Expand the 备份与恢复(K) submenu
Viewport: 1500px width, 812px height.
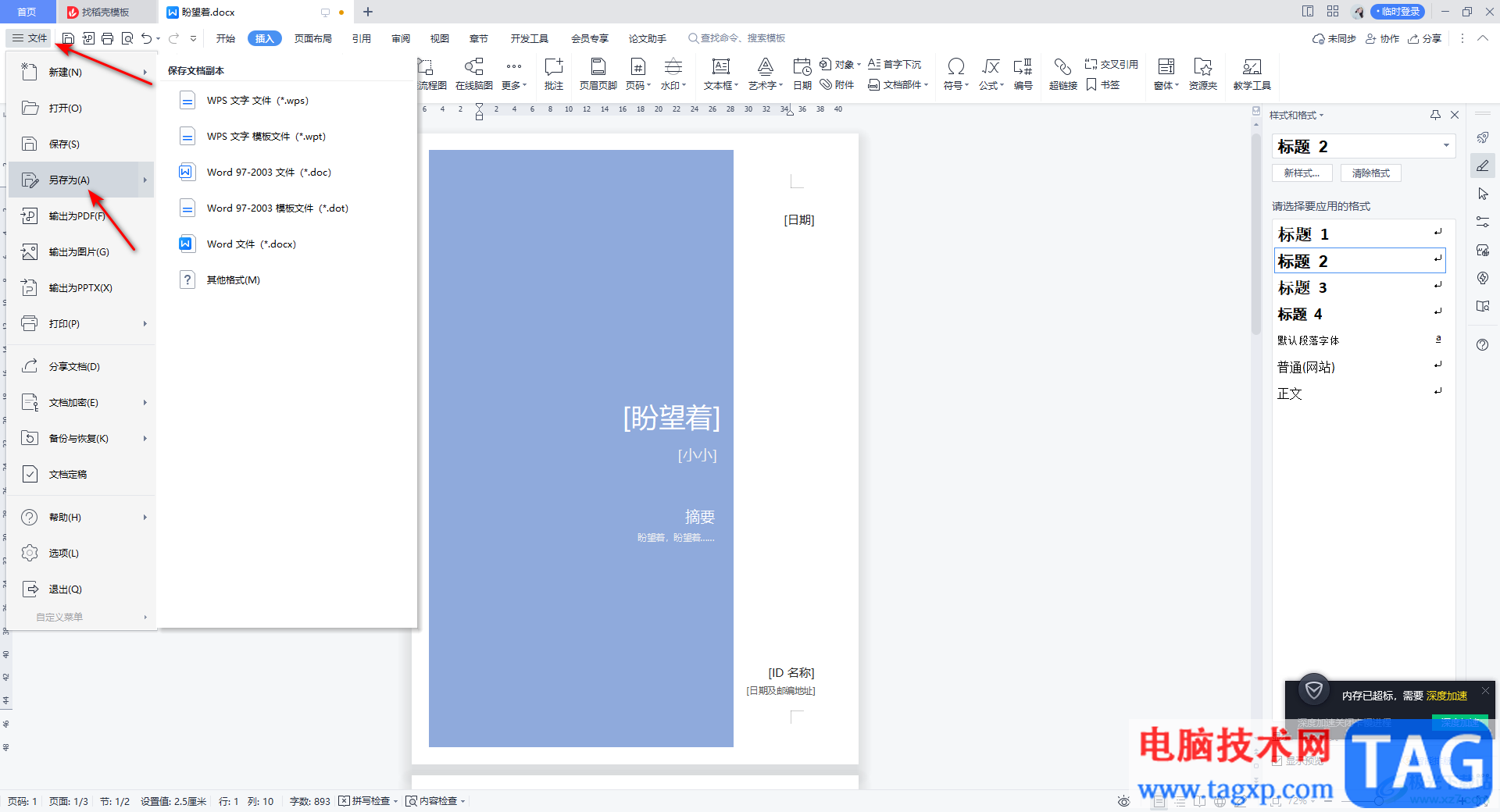145,439
